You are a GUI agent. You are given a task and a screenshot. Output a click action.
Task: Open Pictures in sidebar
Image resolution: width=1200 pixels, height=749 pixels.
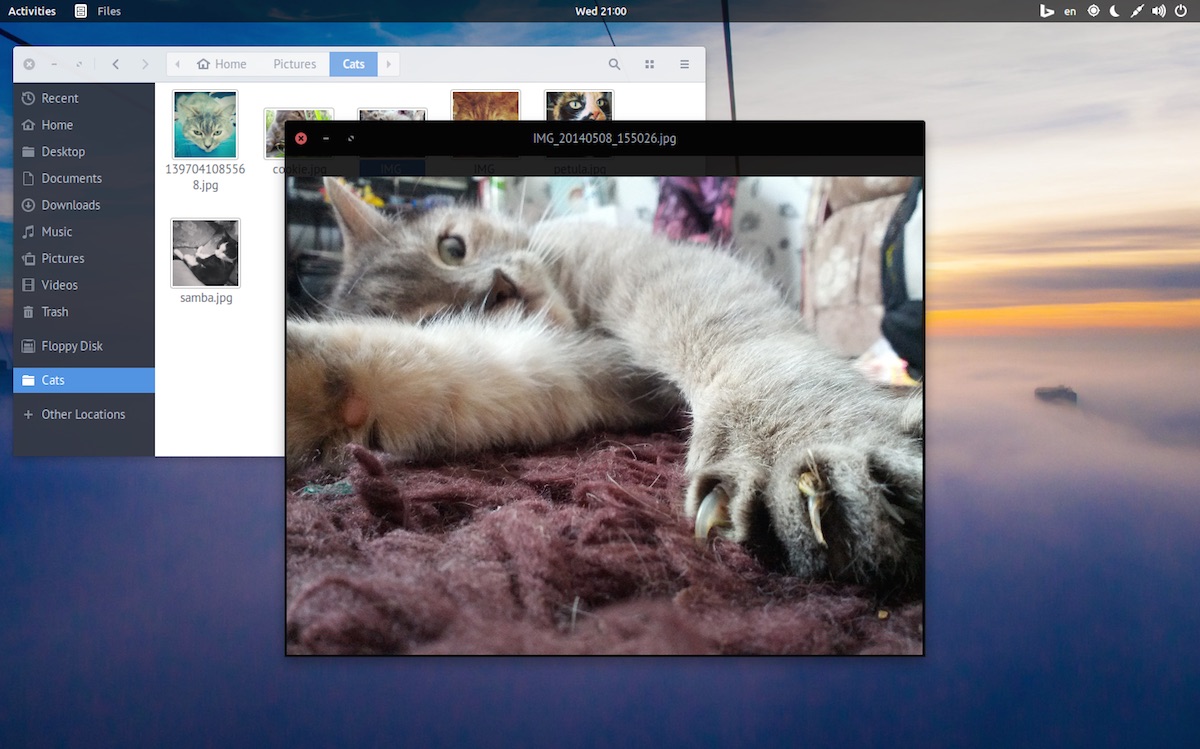[84, 258]
